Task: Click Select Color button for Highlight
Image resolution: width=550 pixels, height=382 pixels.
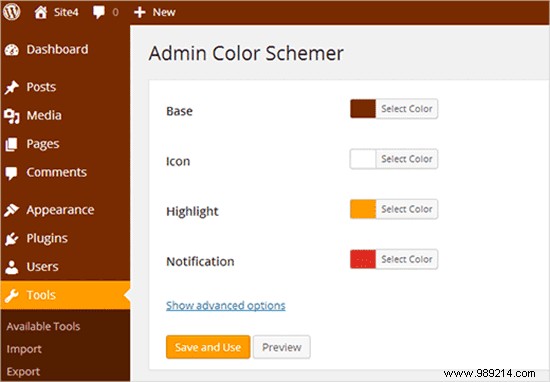Action: click(407, 209)
